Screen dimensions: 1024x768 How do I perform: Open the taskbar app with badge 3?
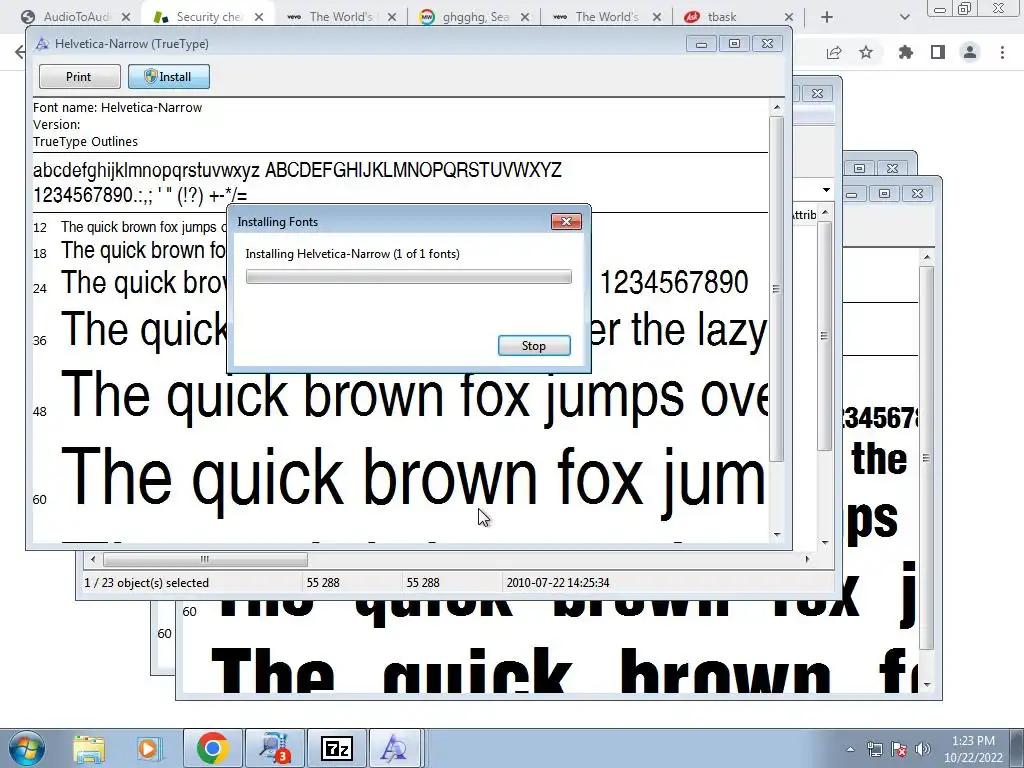click(275, 748)
